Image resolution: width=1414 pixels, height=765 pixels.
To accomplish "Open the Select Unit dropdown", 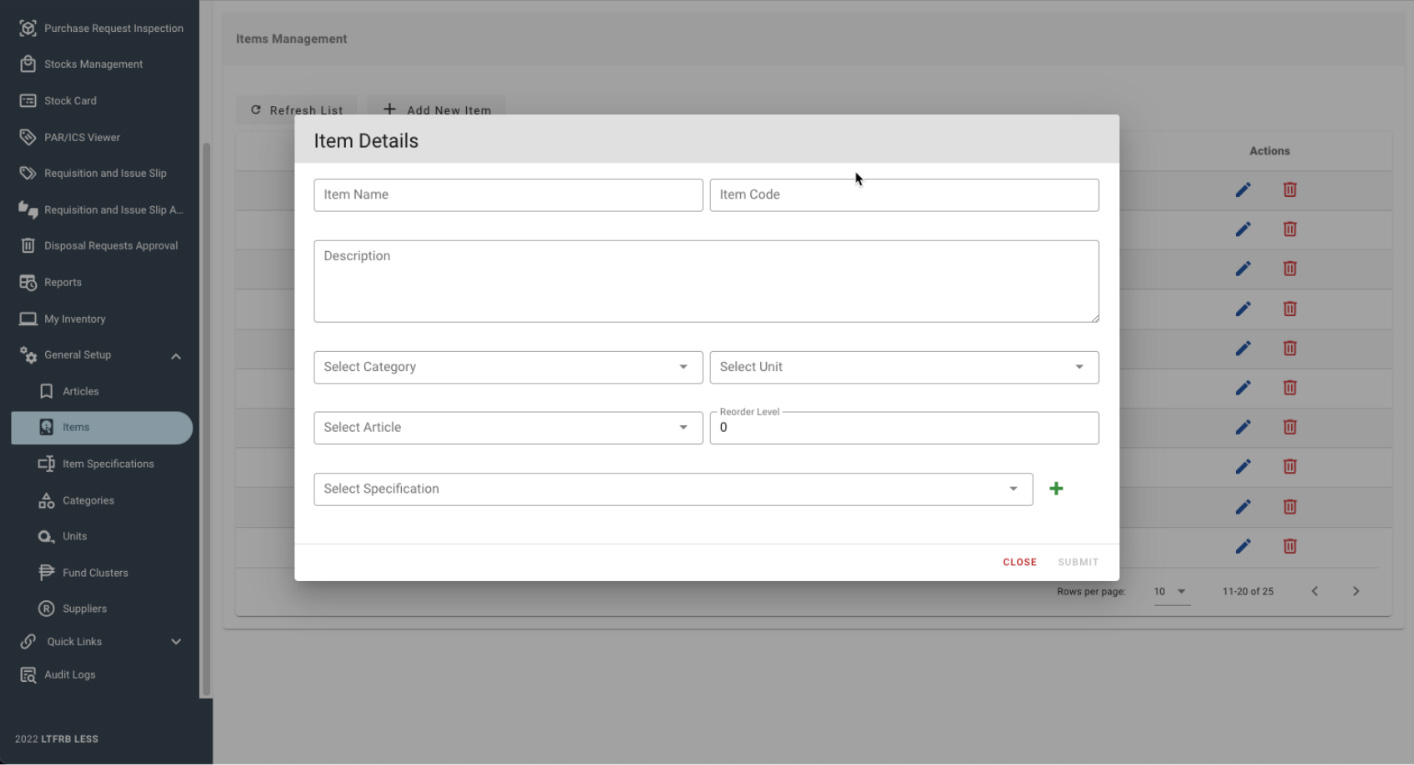I will click(904, 367).
